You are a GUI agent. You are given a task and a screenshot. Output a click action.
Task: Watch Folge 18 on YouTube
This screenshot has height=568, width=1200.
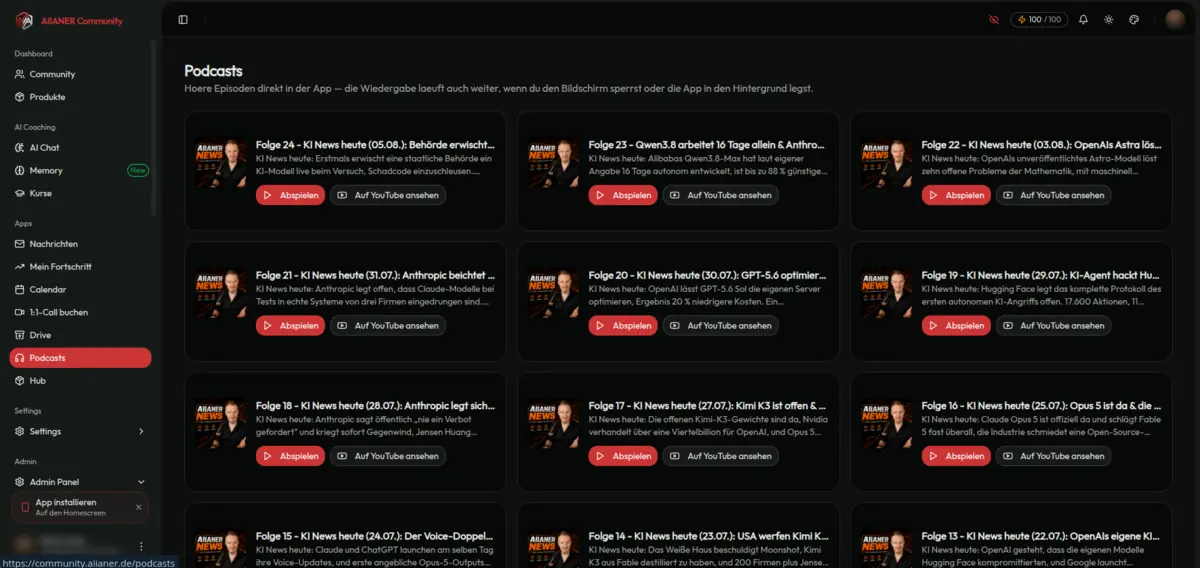coord(388,456)
